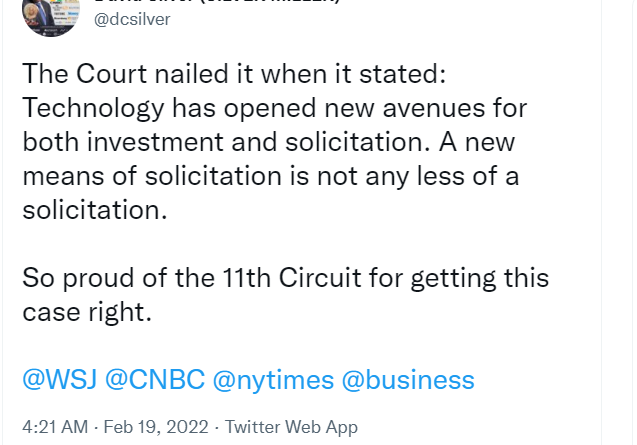Click the line starting "Technology has opened new avenues"

click(274, 107)
